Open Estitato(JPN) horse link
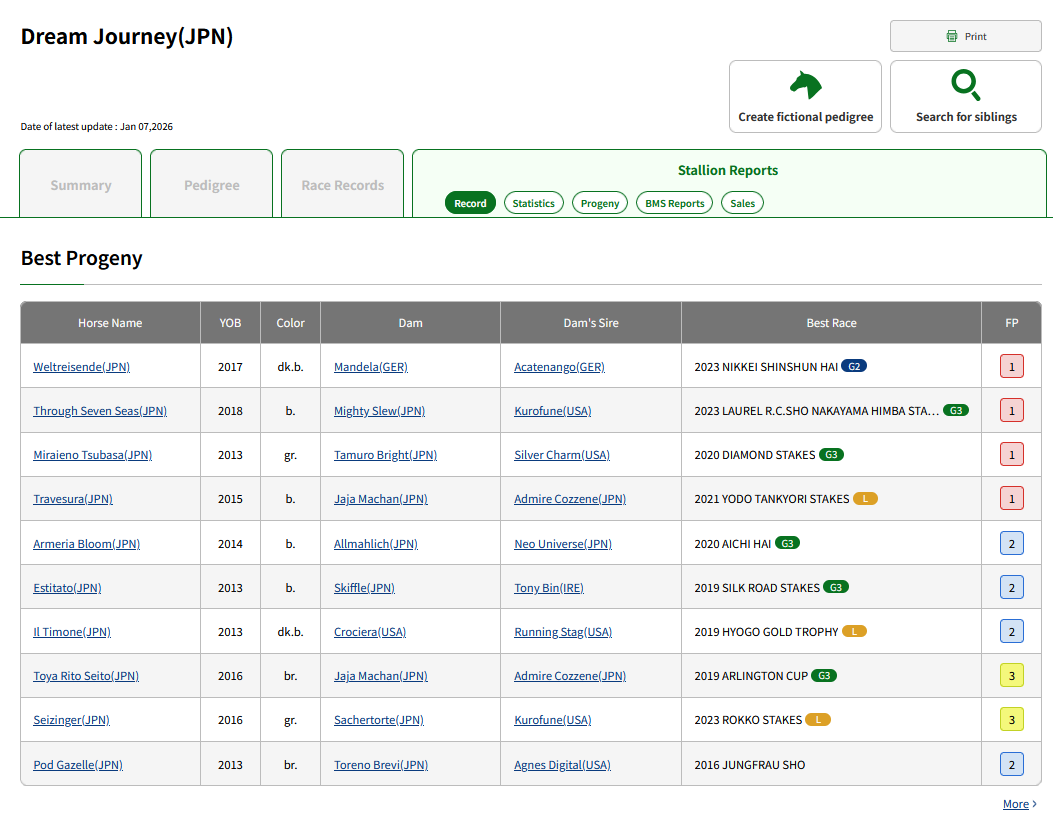 (x=67, y=588)
